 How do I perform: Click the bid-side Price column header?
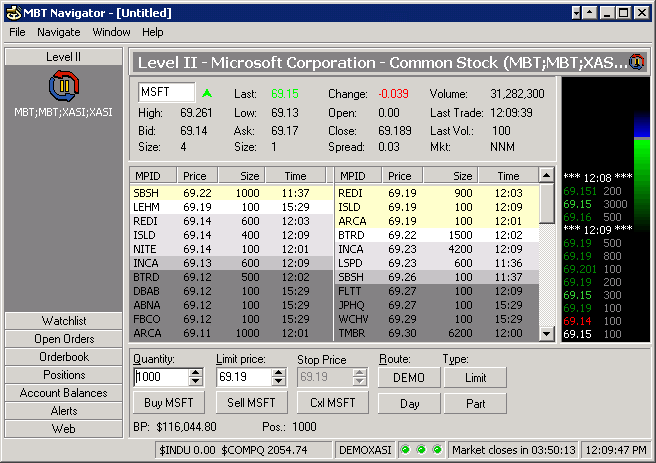[197, 176]
